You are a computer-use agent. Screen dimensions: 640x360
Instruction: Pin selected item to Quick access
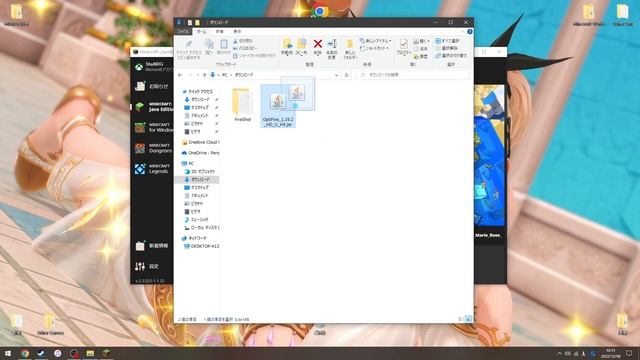tap(189, 49)
